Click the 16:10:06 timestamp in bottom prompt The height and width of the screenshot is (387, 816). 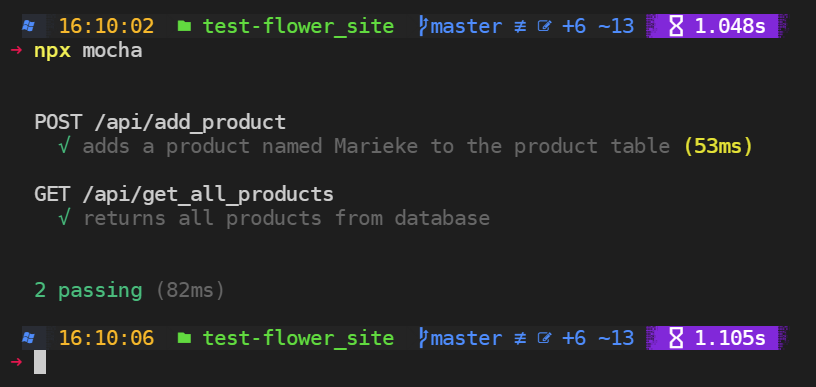click(107, 338)
